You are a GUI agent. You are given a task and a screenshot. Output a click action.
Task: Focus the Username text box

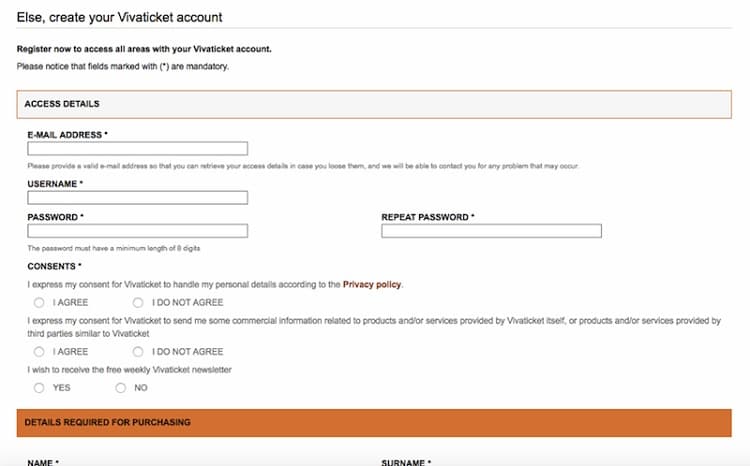(x=137, y=198)
